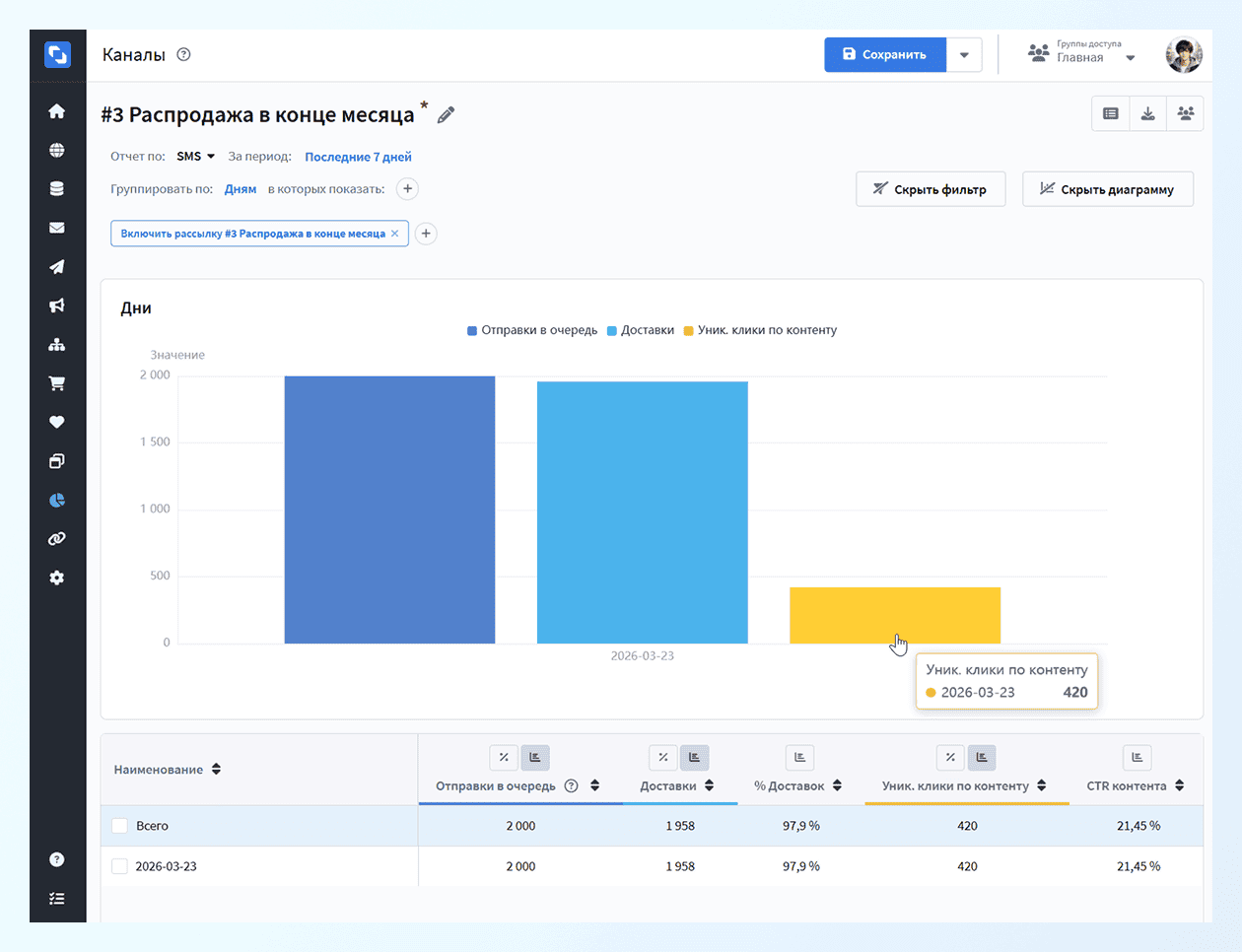The image size is (1242, 952).
Task: Open the SMS report type dropdown
Action: (195, 157)
